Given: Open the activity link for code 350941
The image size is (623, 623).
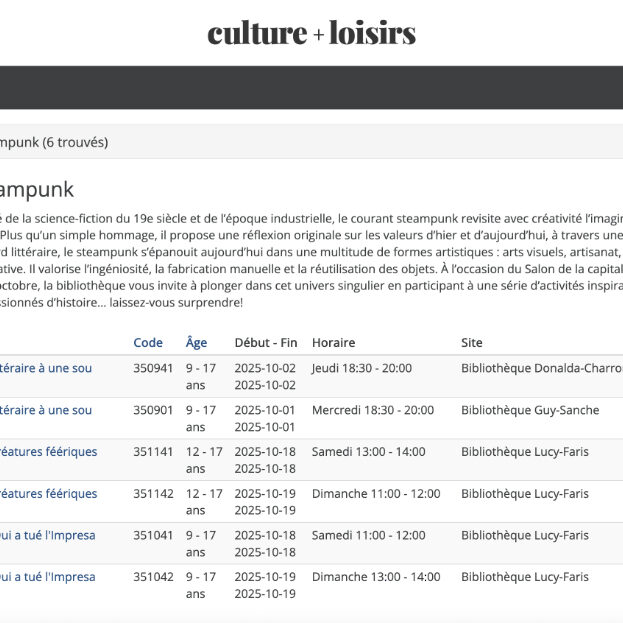Looking at the screenshot, I should click(x=46, y=368).
